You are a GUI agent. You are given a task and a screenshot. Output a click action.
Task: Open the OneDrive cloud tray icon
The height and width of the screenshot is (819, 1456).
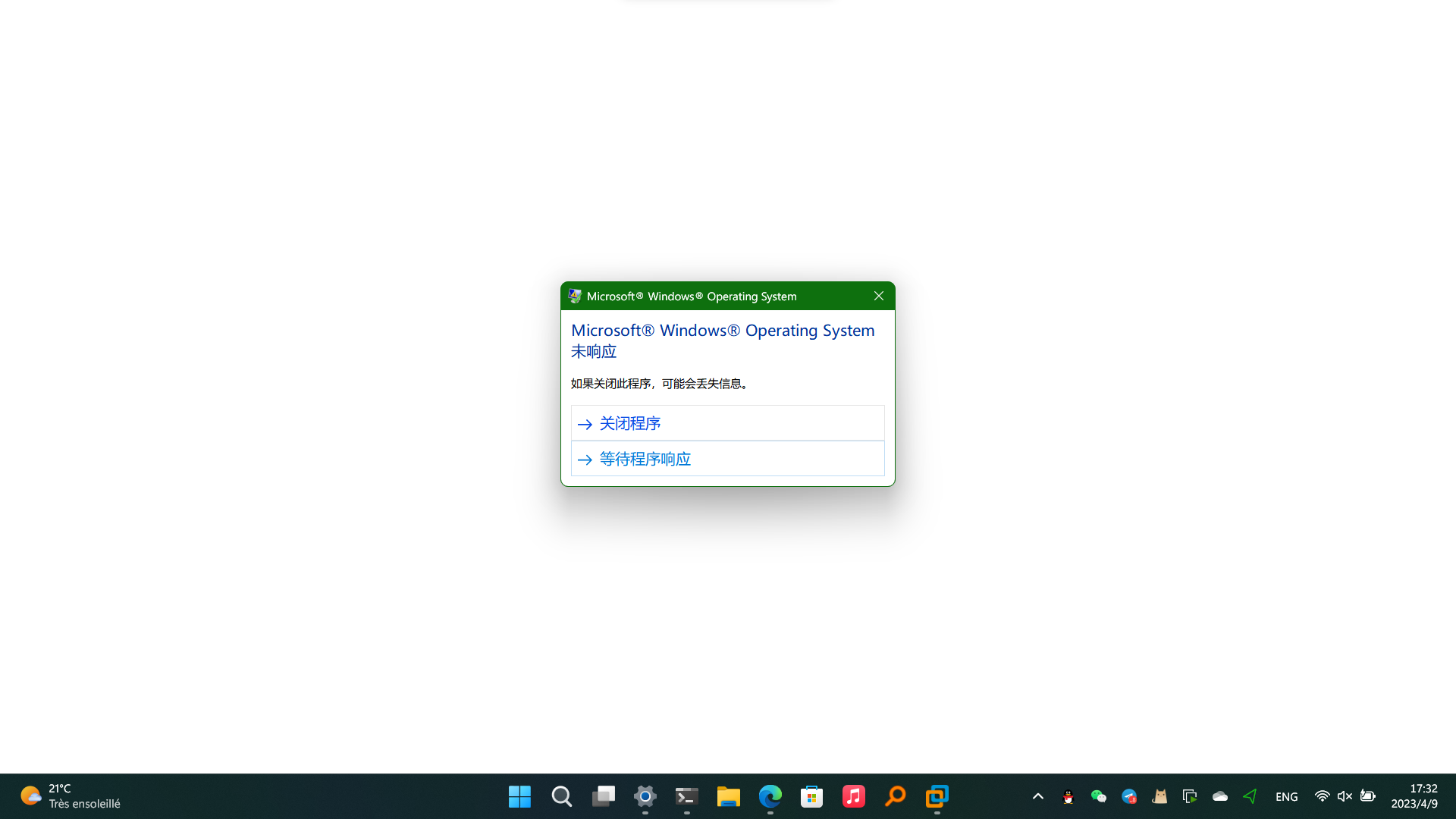coord(1220,796)
